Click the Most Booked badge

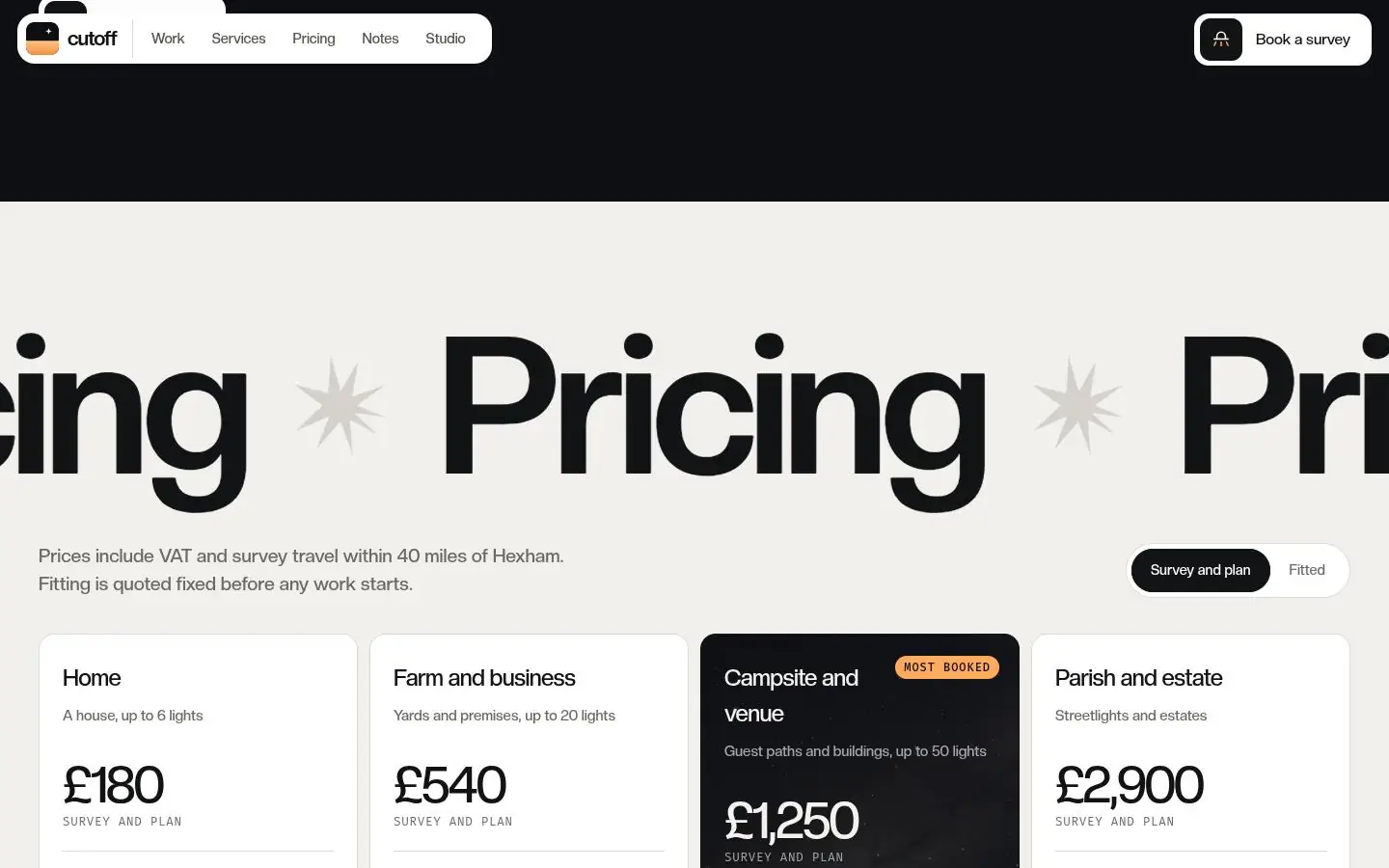pyautogui.click(x=947, y=667)
